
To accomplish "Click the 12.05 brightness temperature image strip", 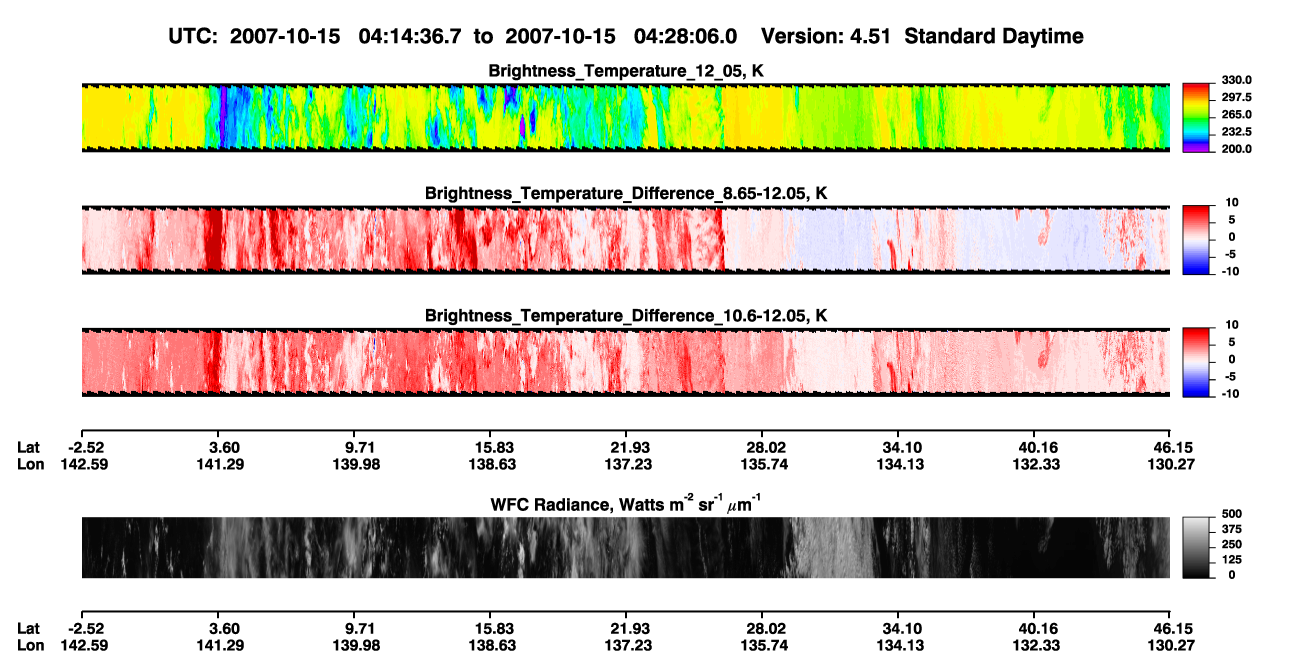I will [625, 117].
